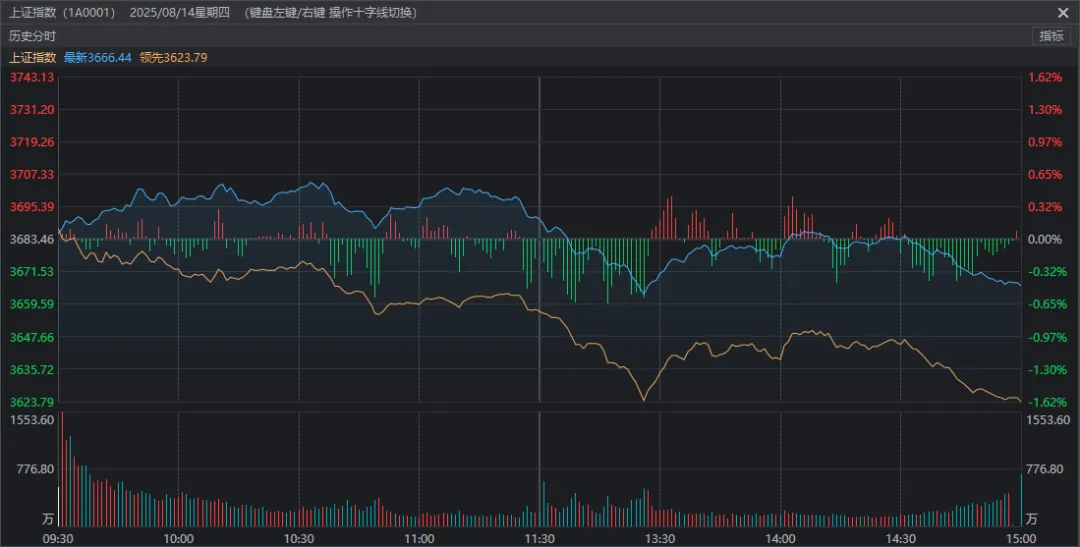
Task: Click the 0.00% percentage axis label
Action: [1044, 239]
